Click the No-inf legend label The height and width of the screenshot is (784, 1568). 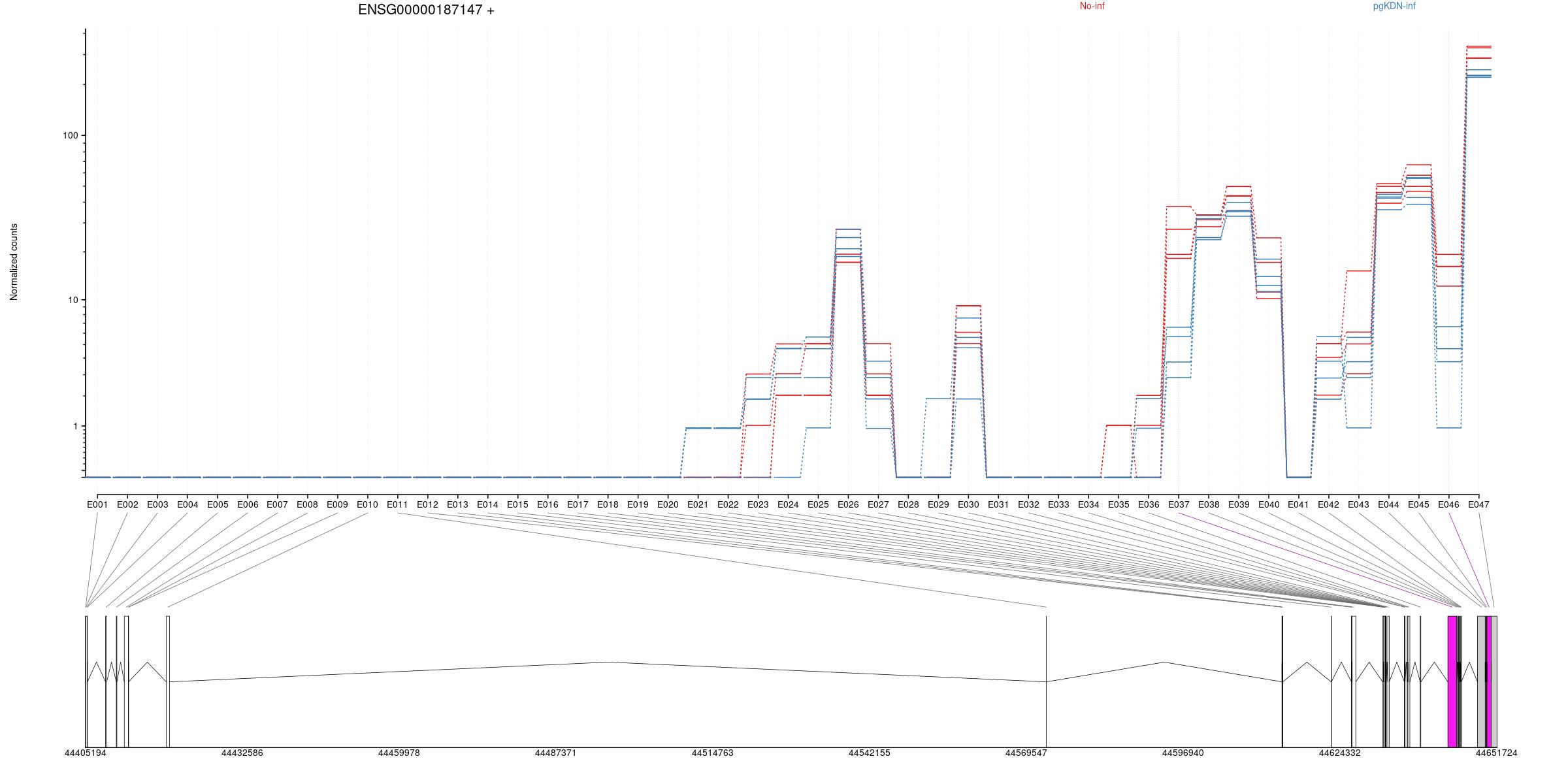(1092, 7)
